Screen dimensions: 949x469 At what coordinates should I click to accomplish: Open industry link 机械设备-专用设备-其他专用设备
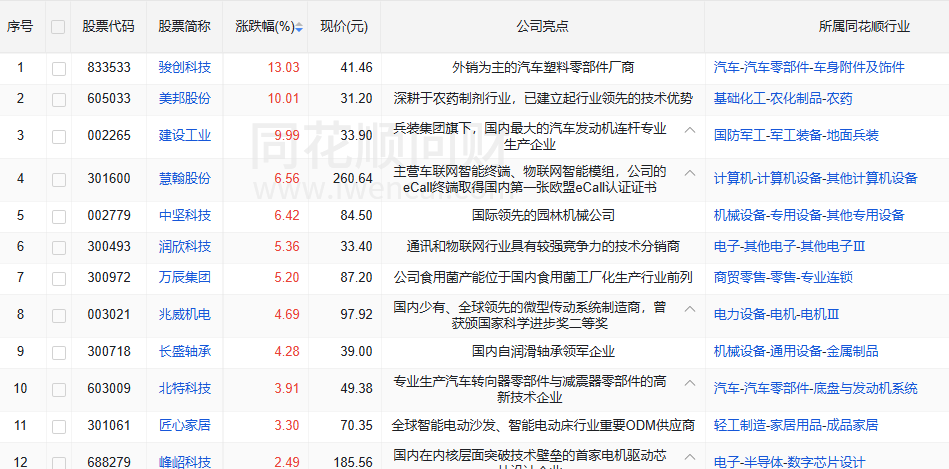(809, 215)
